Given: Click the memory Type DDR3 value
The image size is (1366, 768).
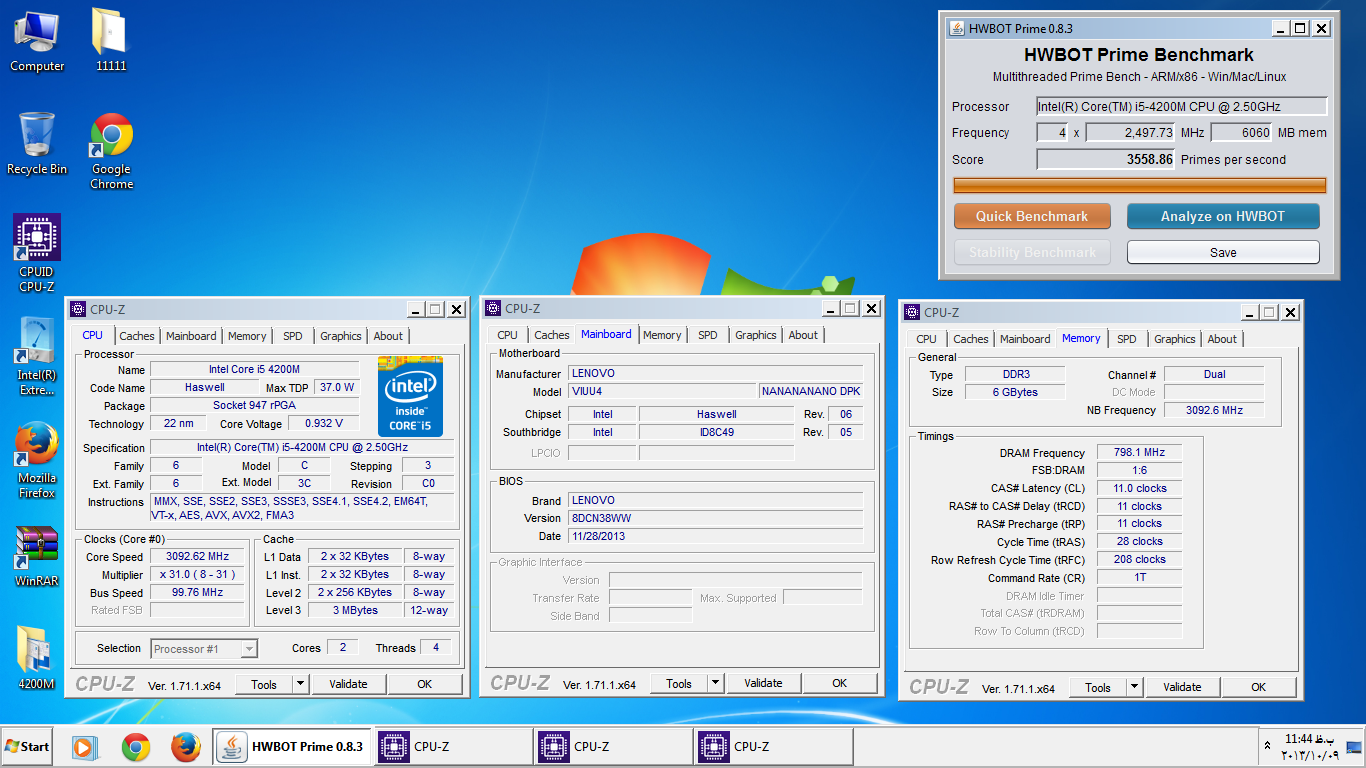Looking at the screenshot, I should pos(1015,374).
